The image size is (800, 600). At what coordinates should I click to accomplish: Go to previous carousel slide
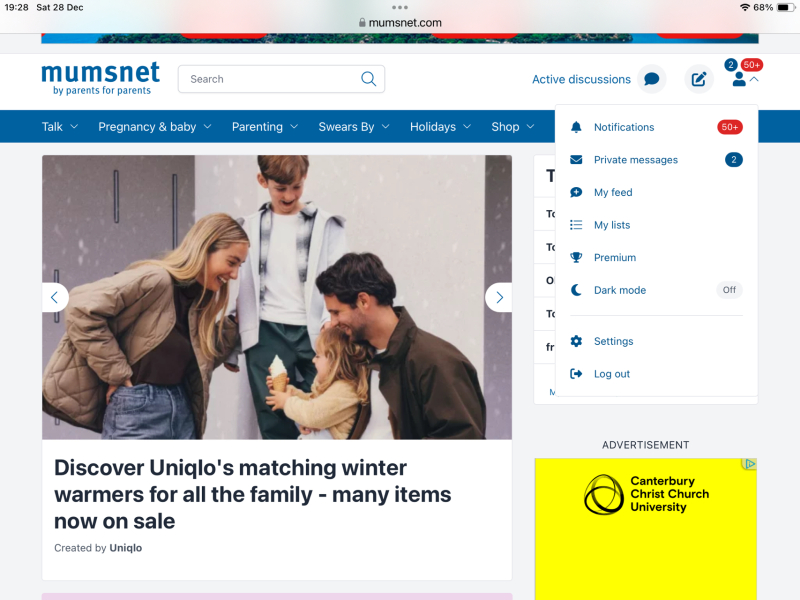tap(55, 297)
